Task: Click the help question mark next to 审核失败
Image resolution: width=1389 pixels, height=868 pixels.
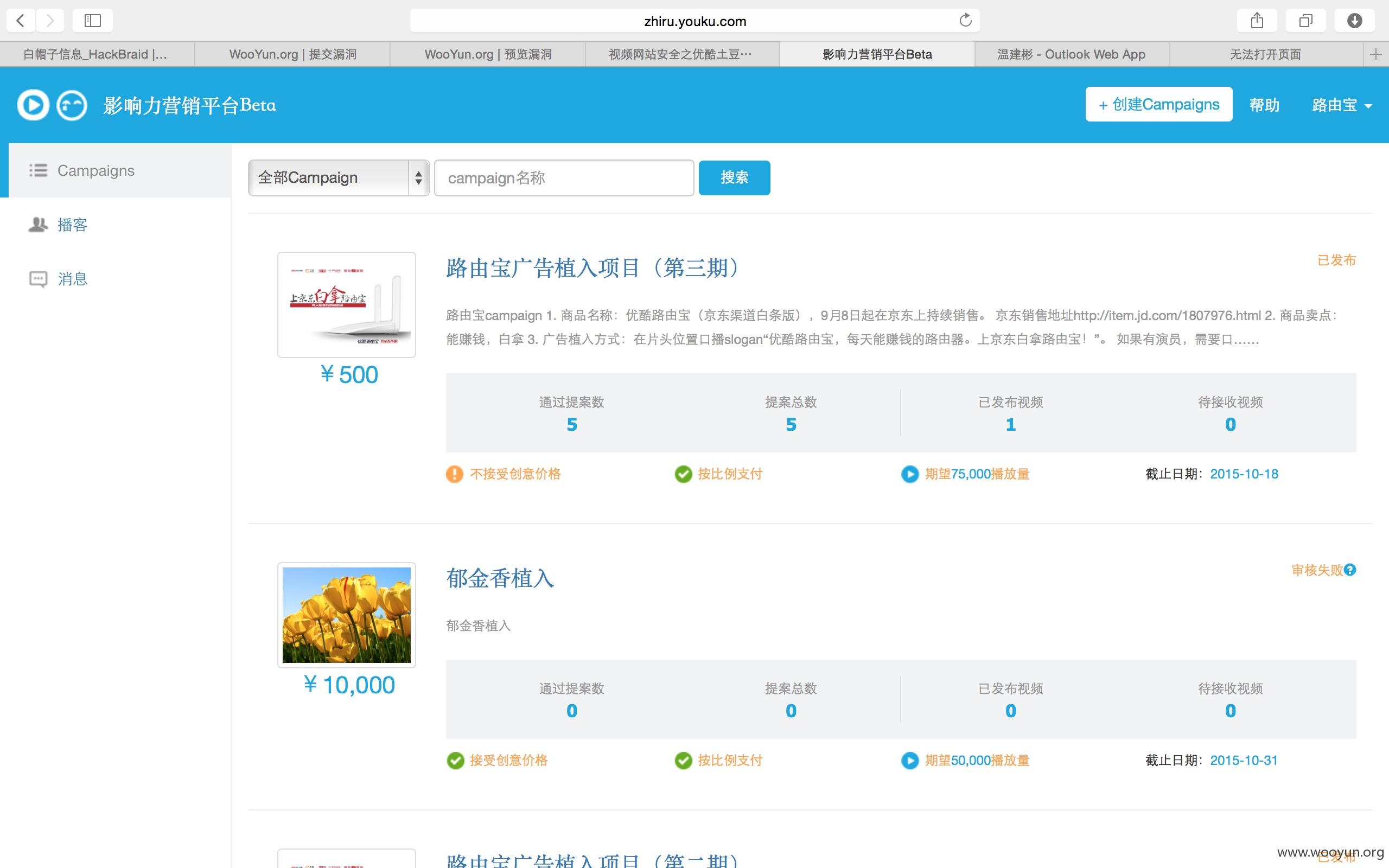Action: pos(1350,570)
